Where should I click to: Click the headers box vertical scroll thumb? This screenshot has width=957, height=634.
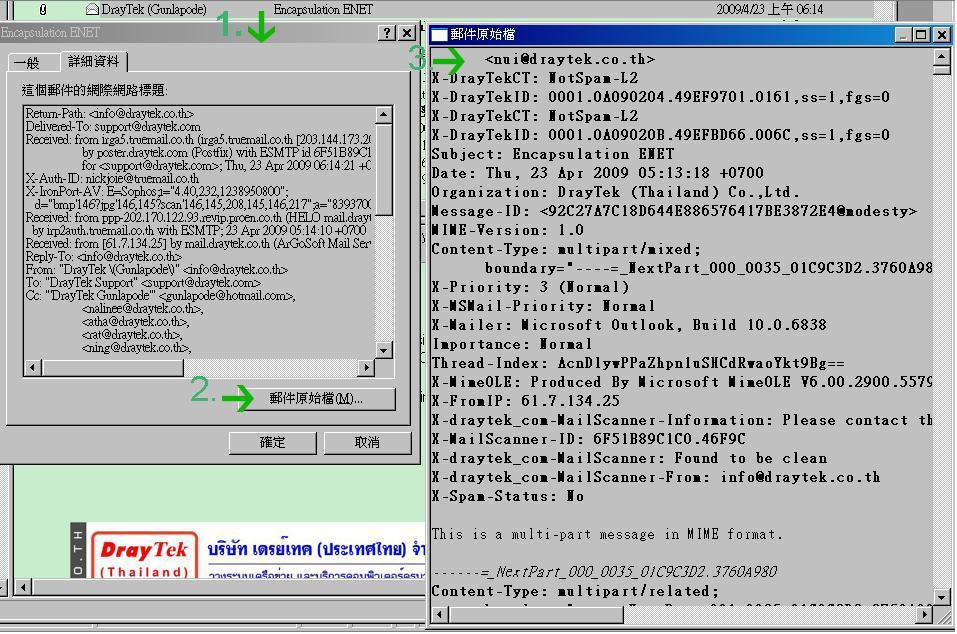[383, 169]
